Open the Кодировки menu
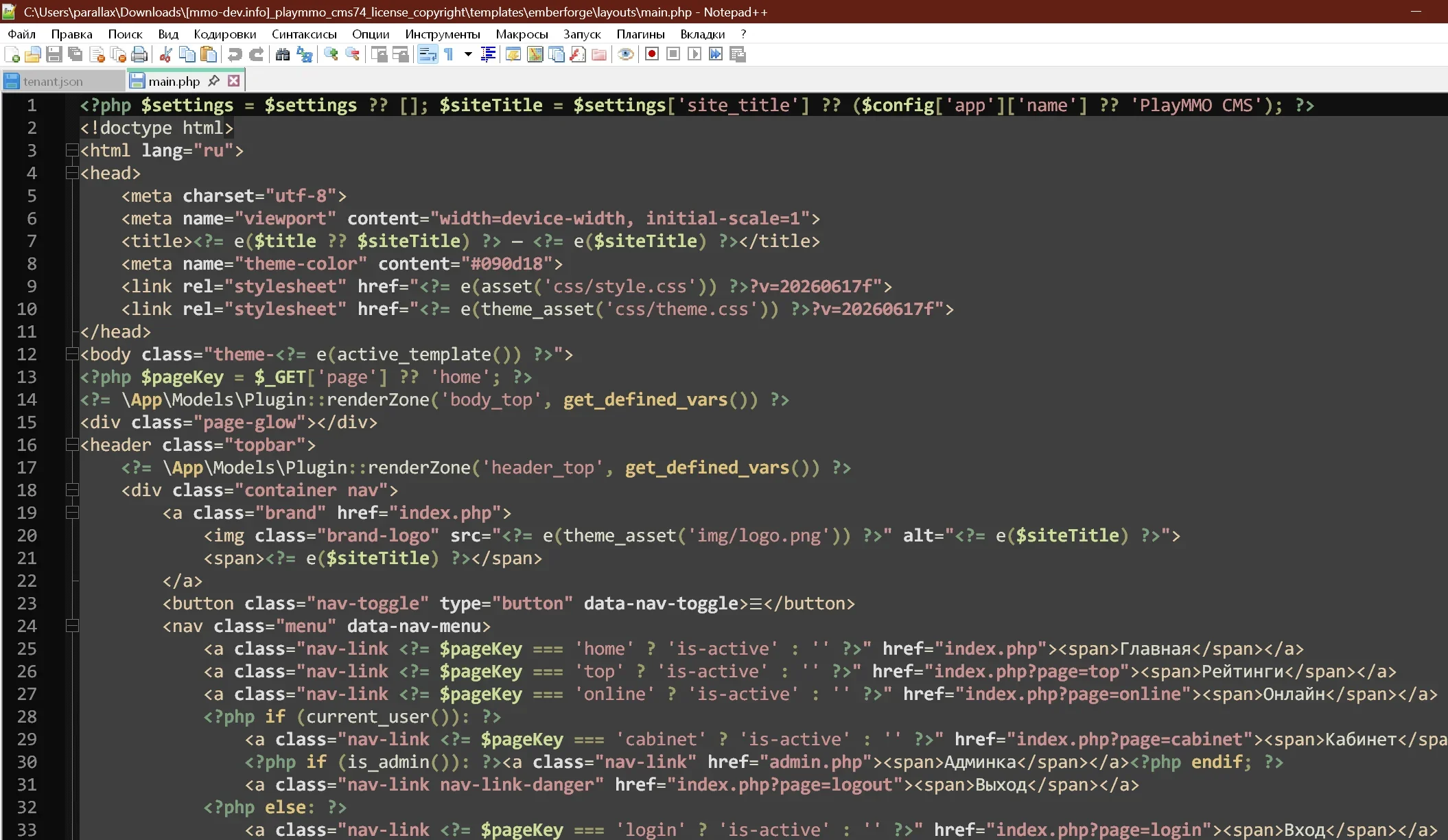 click(x=225, y=34)
